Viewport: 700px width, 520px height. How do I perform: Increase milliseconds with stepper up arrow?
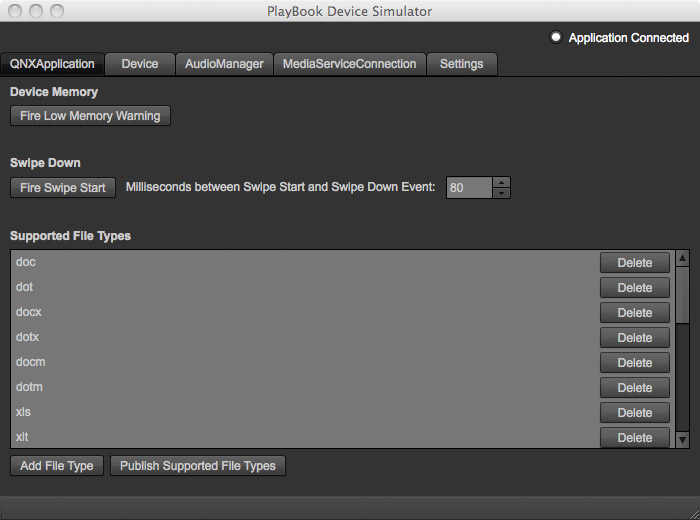point(501,182)
